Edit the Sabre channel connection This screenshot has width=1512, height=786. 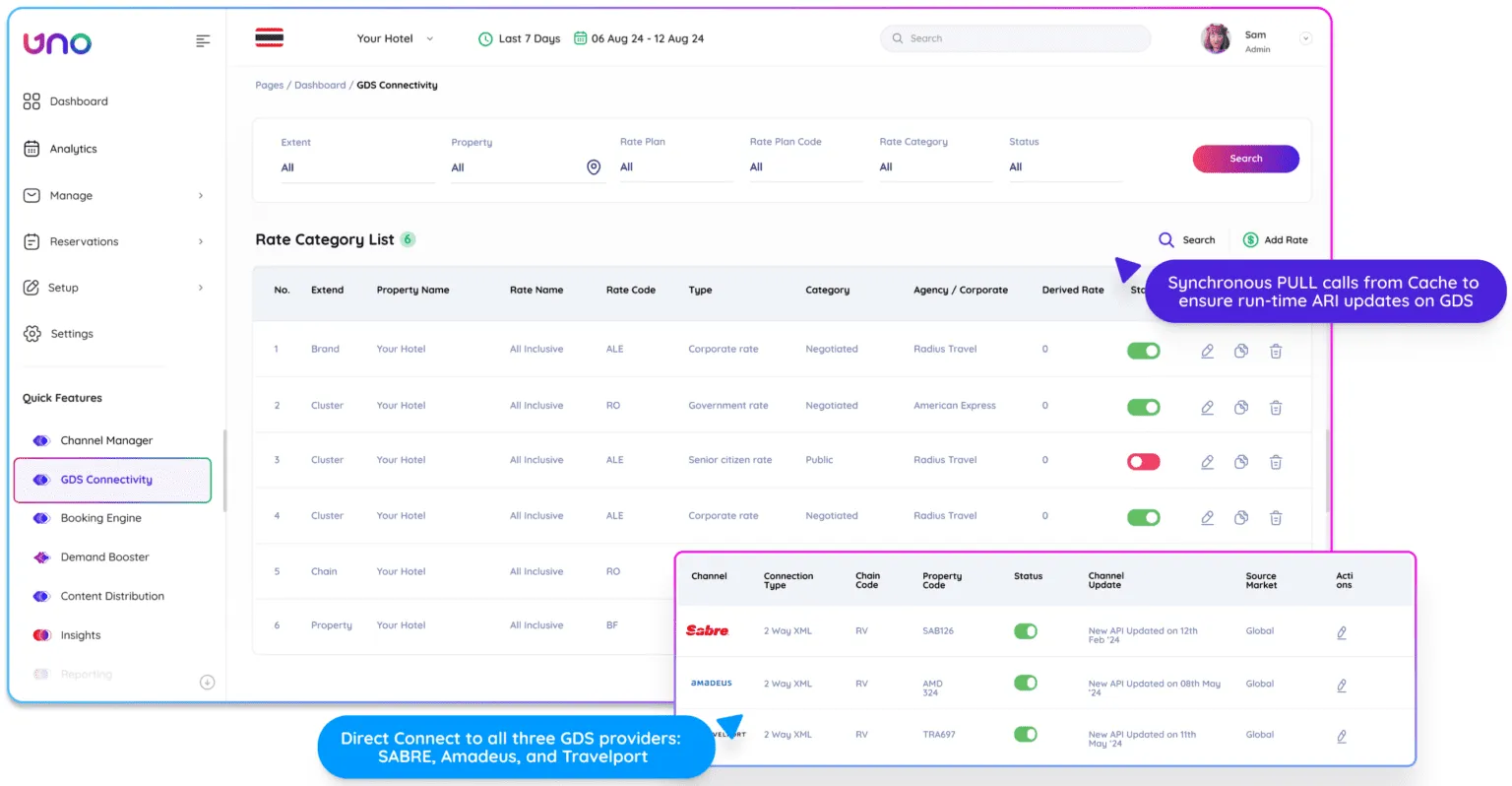[x=1342, y=633]
